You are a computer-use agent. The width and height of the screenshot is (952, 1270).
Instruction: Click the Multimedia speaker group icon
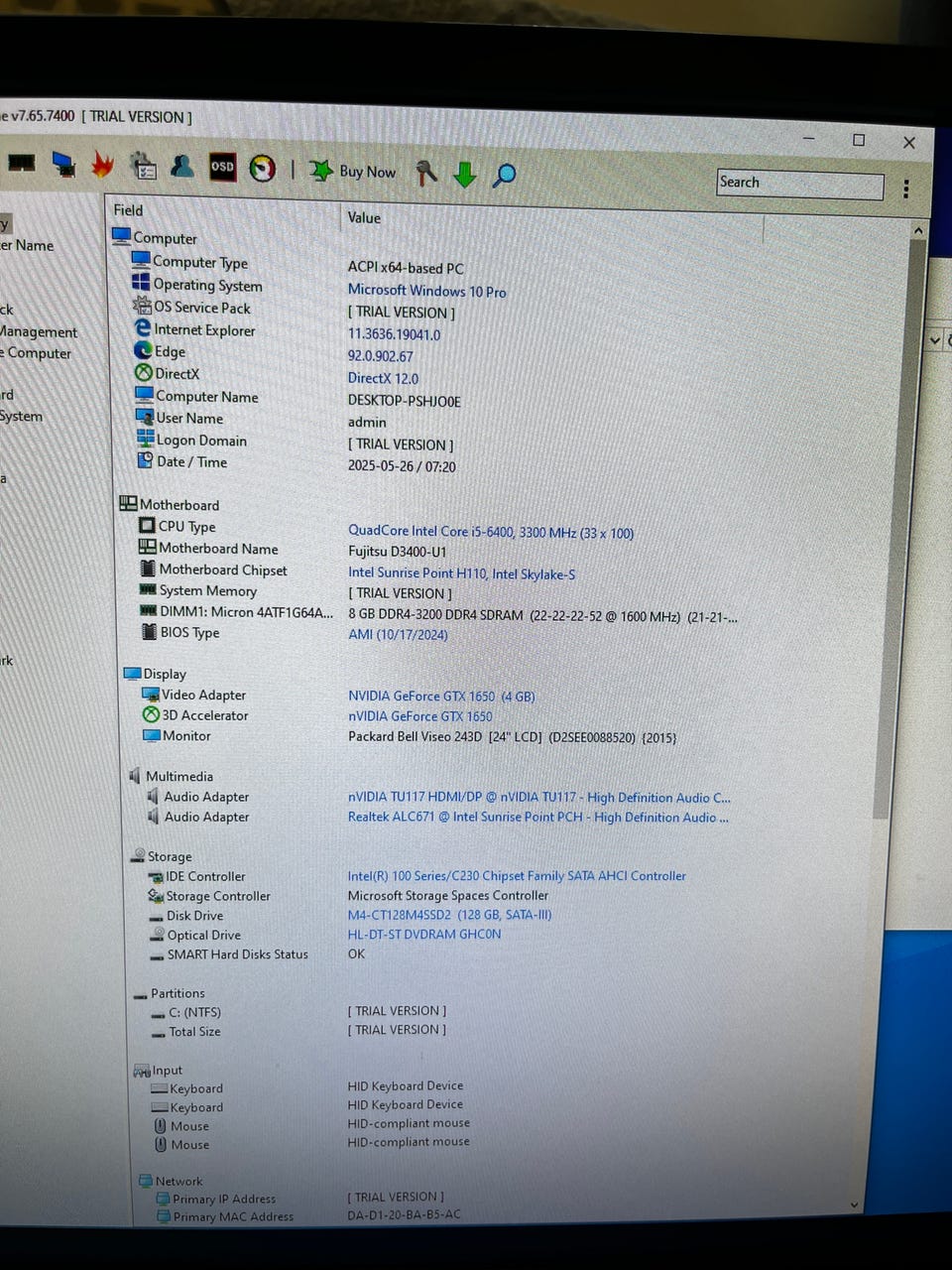pyautogui.click(x=135, y=775)
